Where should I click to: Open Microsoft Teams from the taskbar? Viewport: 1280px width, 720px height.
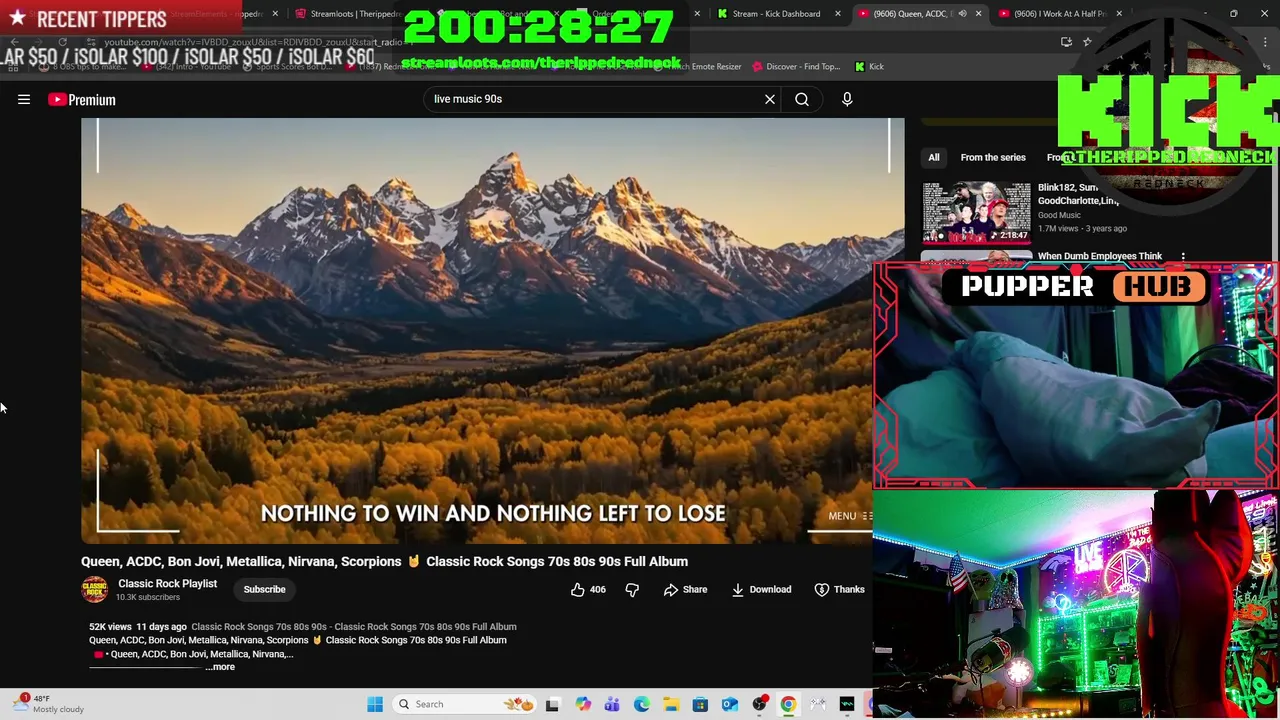click(x=612, y=704)
